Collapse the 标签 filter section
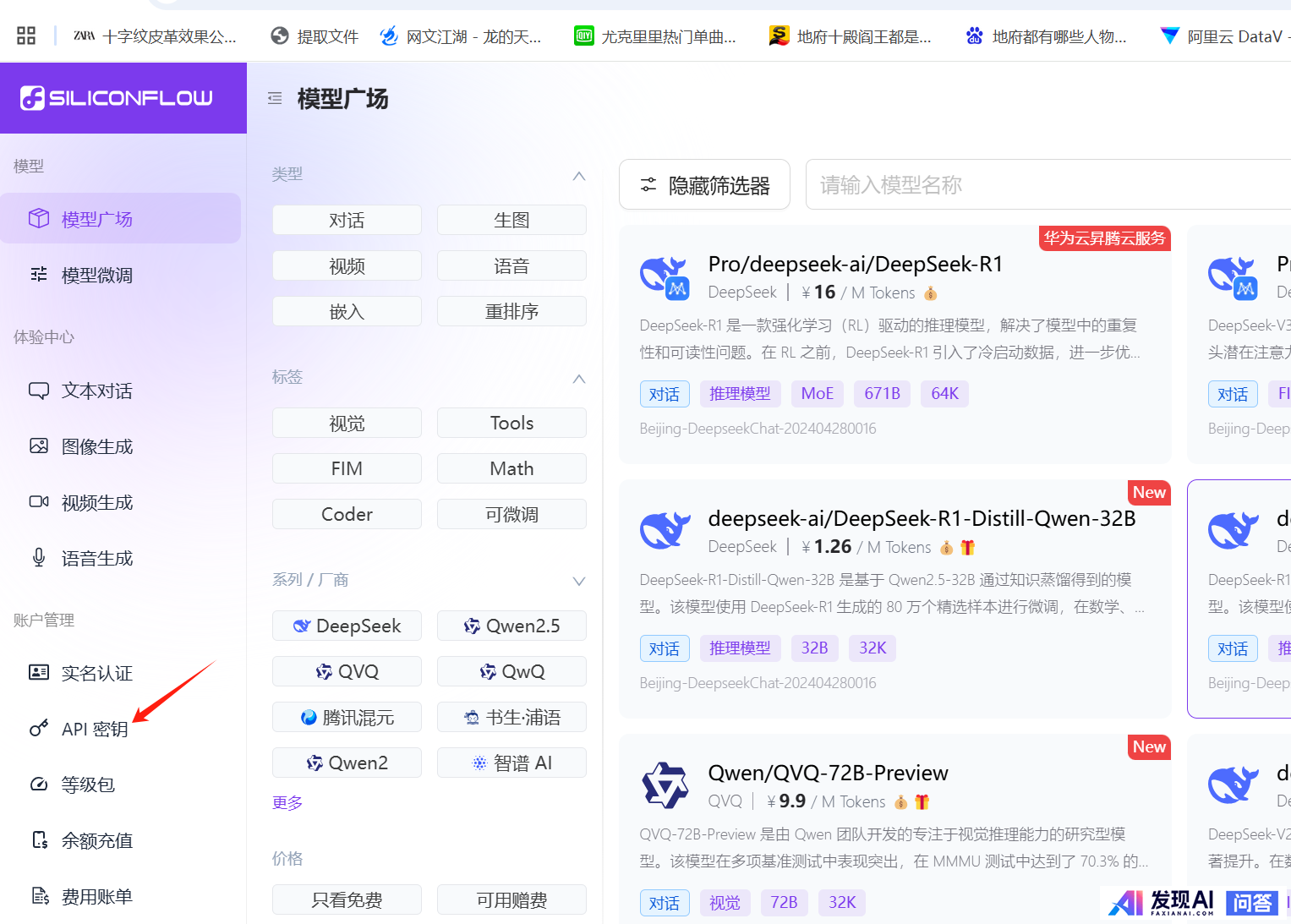This screenshot has height=924, width=1291. [579, 379]
